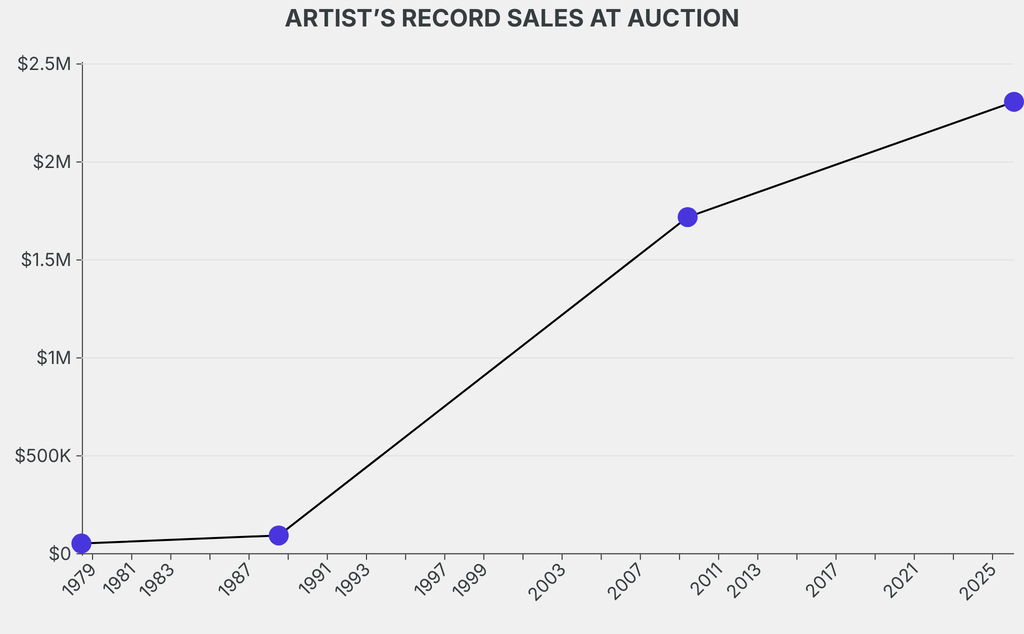Click the 2007 x-axis label

626,580
